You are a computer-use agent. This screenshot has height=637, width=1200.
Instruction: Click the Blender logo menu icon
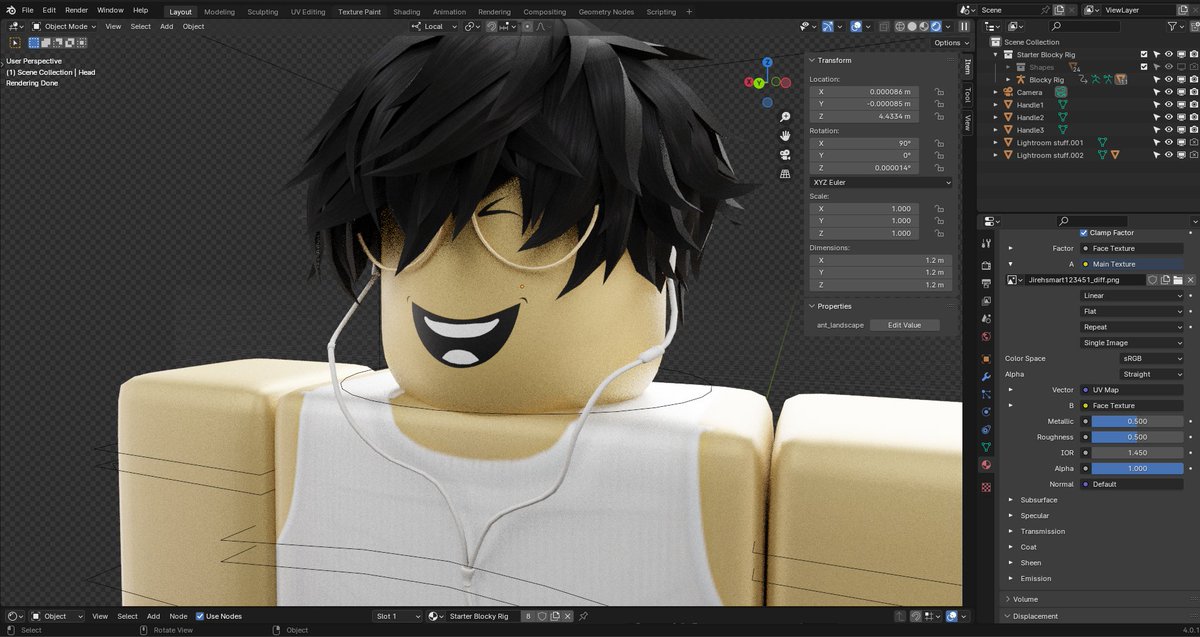click(11, 10)
